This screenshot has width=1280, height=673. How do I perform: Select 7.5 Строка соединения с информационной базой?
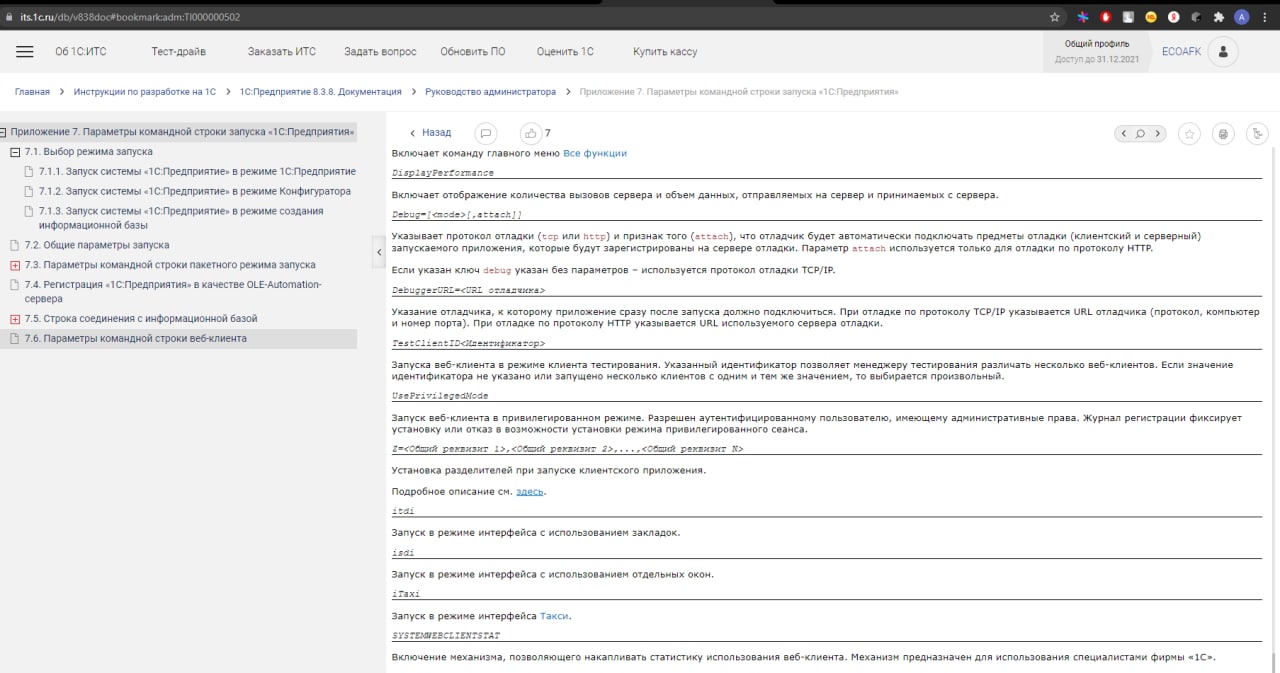click(x=141, y=319)
